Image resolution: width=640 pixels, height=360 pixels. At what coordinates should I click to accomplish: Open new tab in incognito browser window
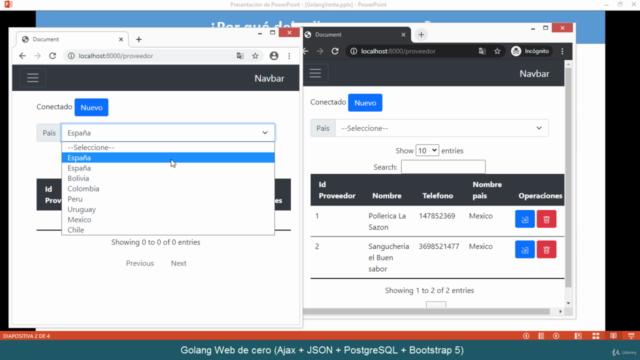tap(421, 35)
